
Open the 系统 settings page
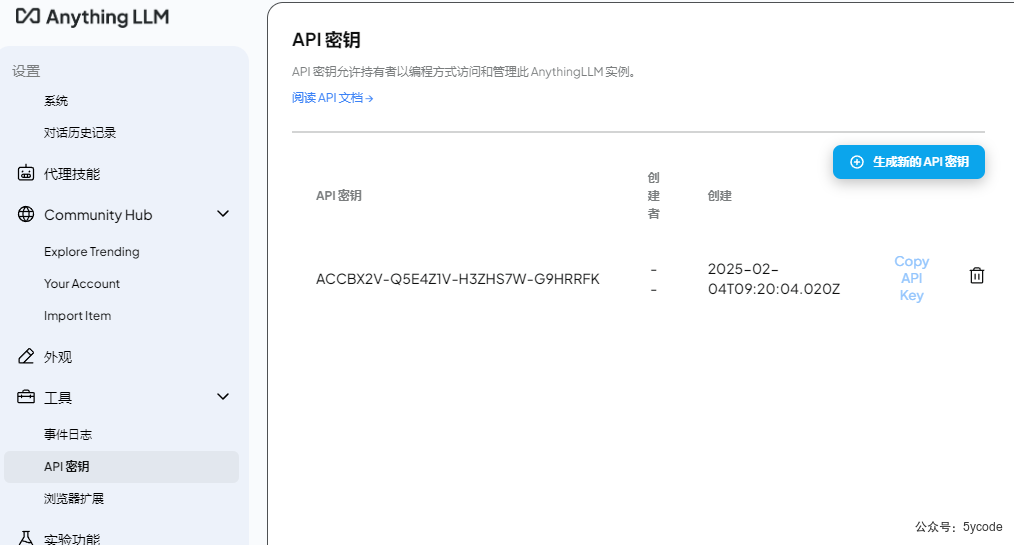click(56, 101)
